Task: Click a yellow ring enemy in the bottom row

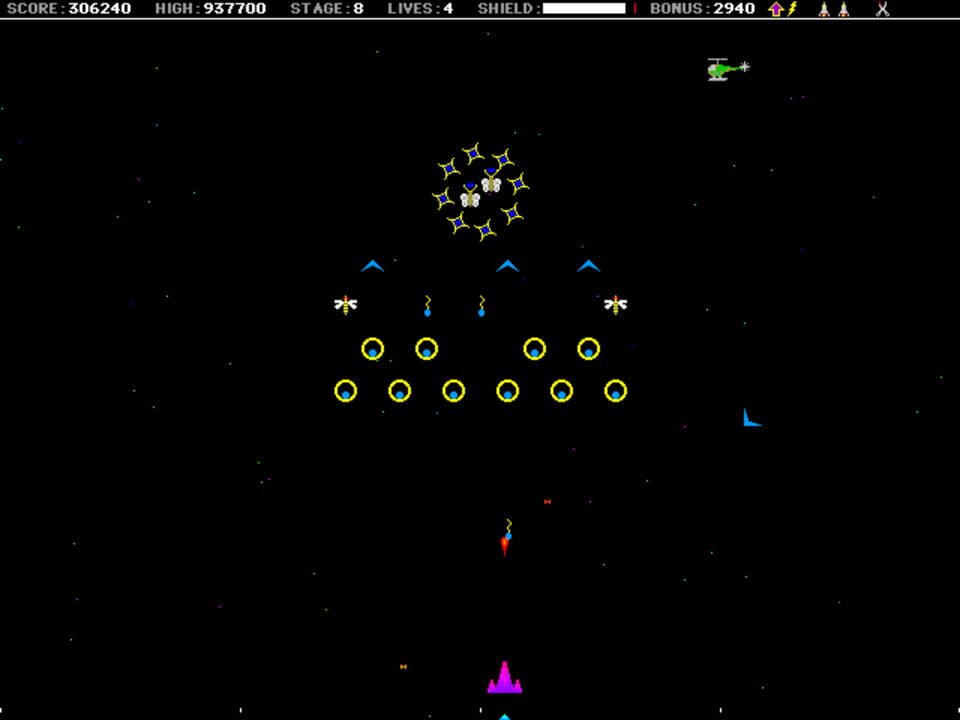Action: click(453, 391)
